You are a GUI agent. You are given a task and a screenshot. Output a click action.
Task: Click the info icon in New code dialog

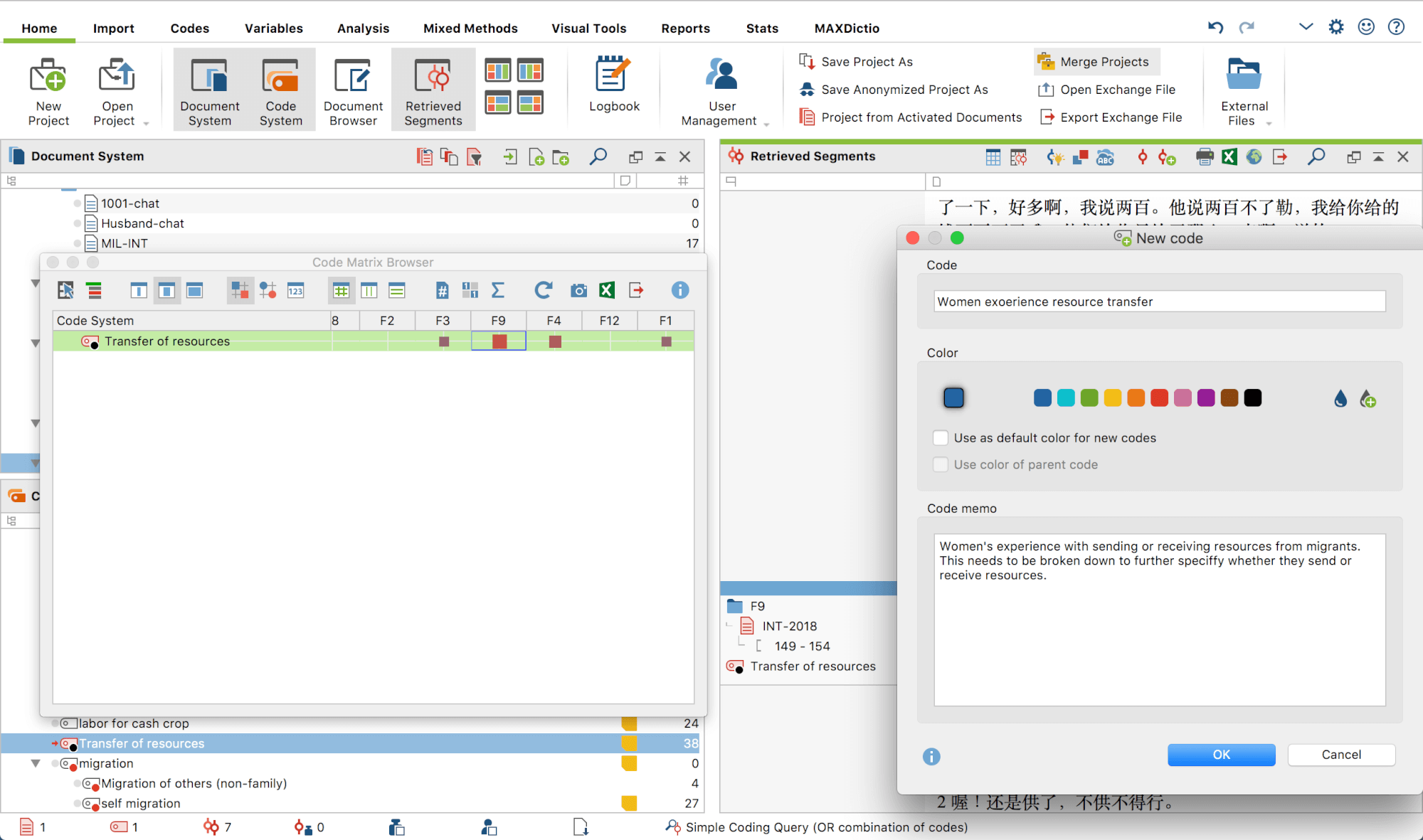[x=931, y=757]
